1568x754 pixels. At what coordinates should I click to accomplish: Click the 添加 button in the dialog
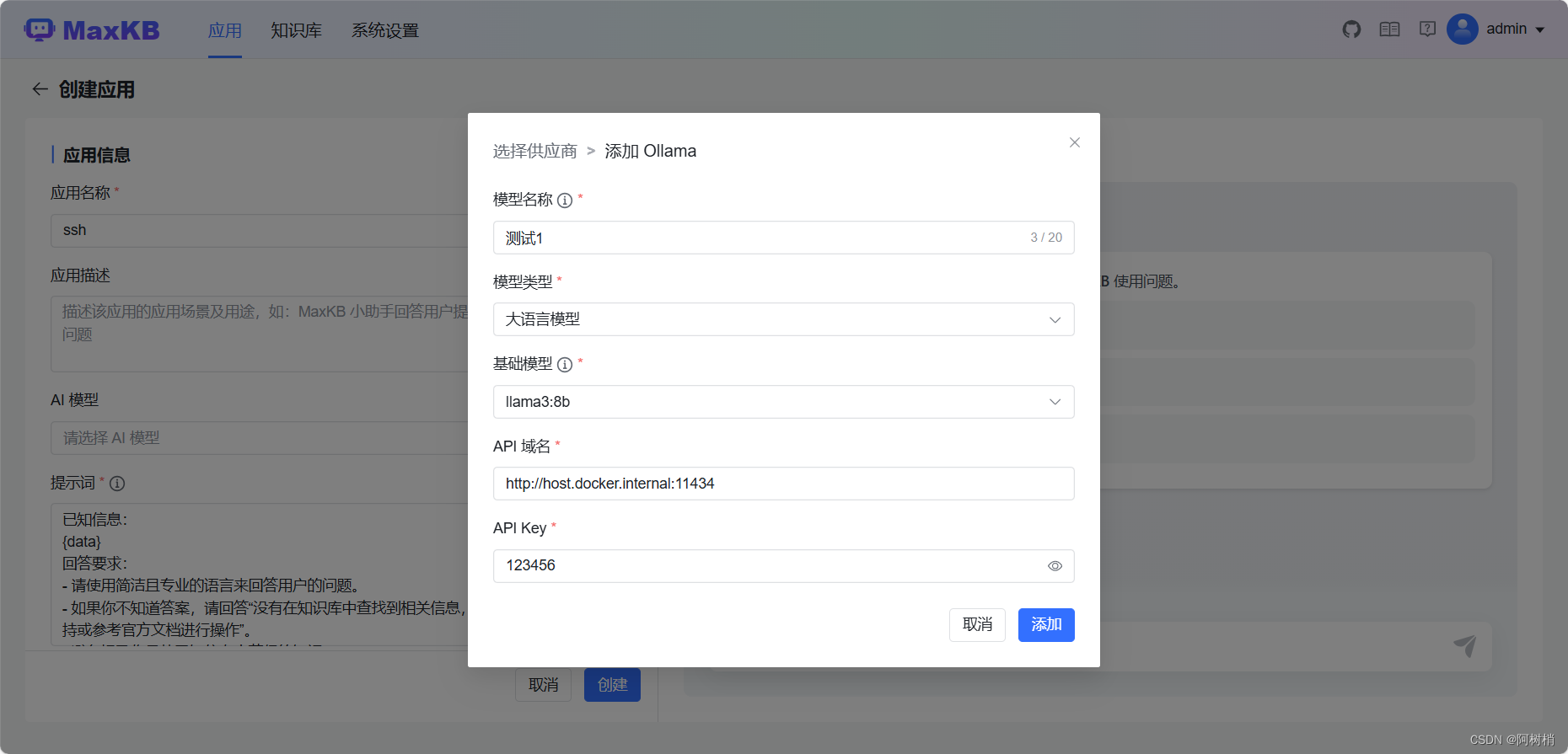(1046, 625)
